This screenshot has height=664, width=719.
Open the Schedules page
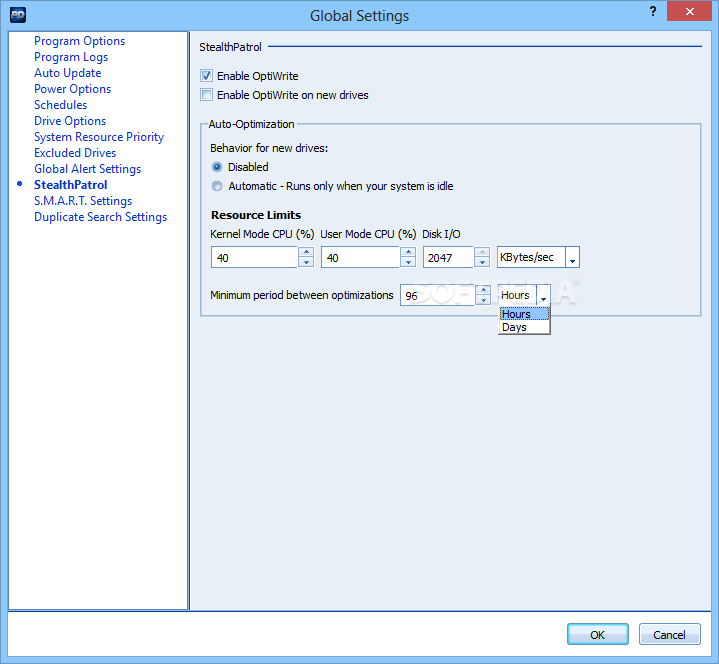[61, 105]
